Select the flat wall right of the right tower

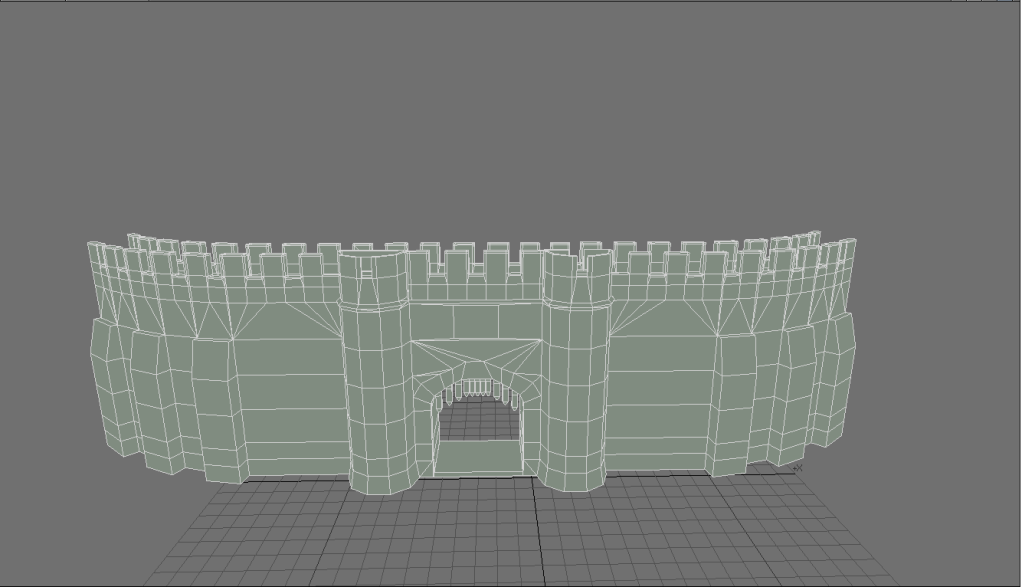(660, 400)
